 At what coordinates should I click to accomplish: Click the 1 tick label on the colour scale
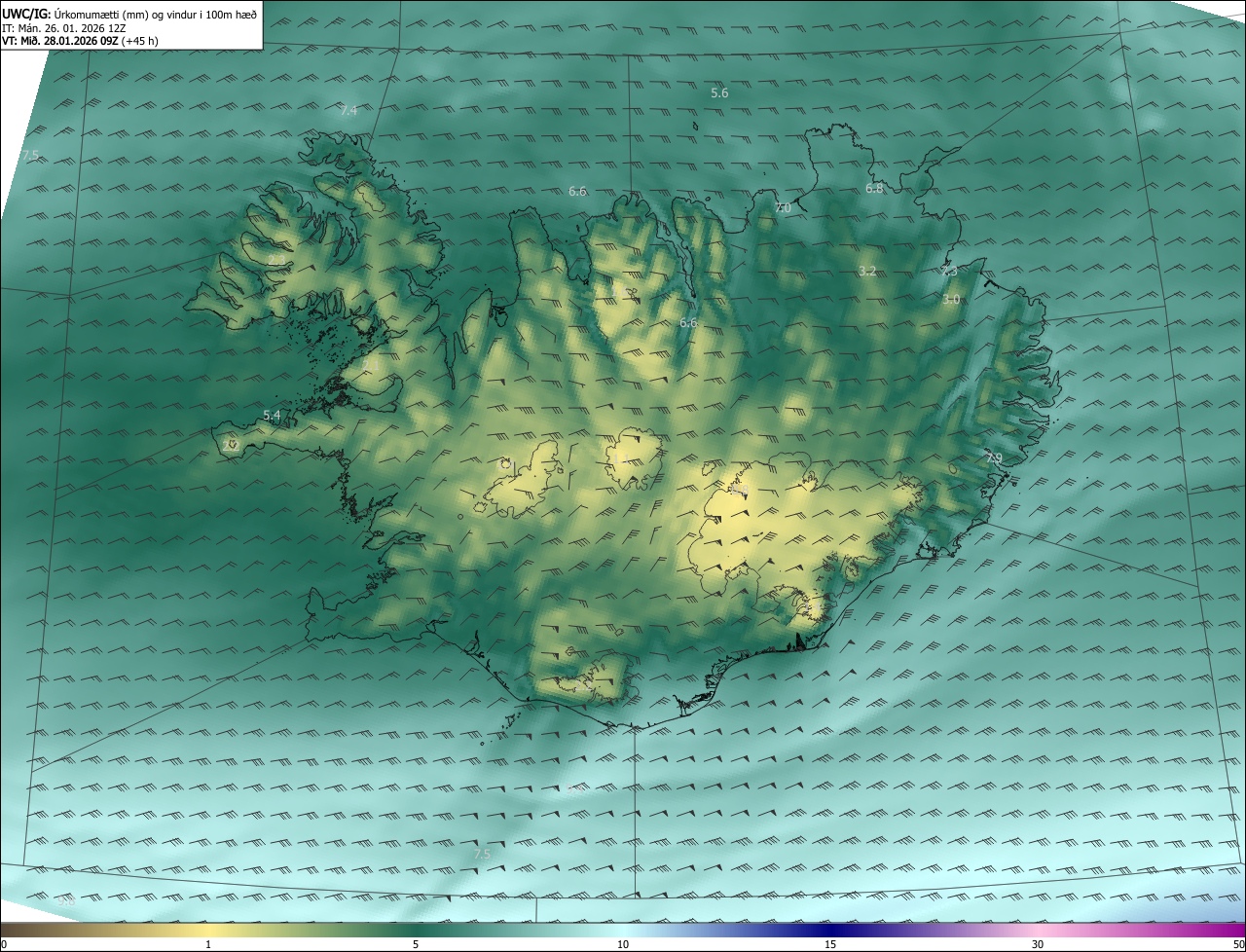(x=208, y=944)
